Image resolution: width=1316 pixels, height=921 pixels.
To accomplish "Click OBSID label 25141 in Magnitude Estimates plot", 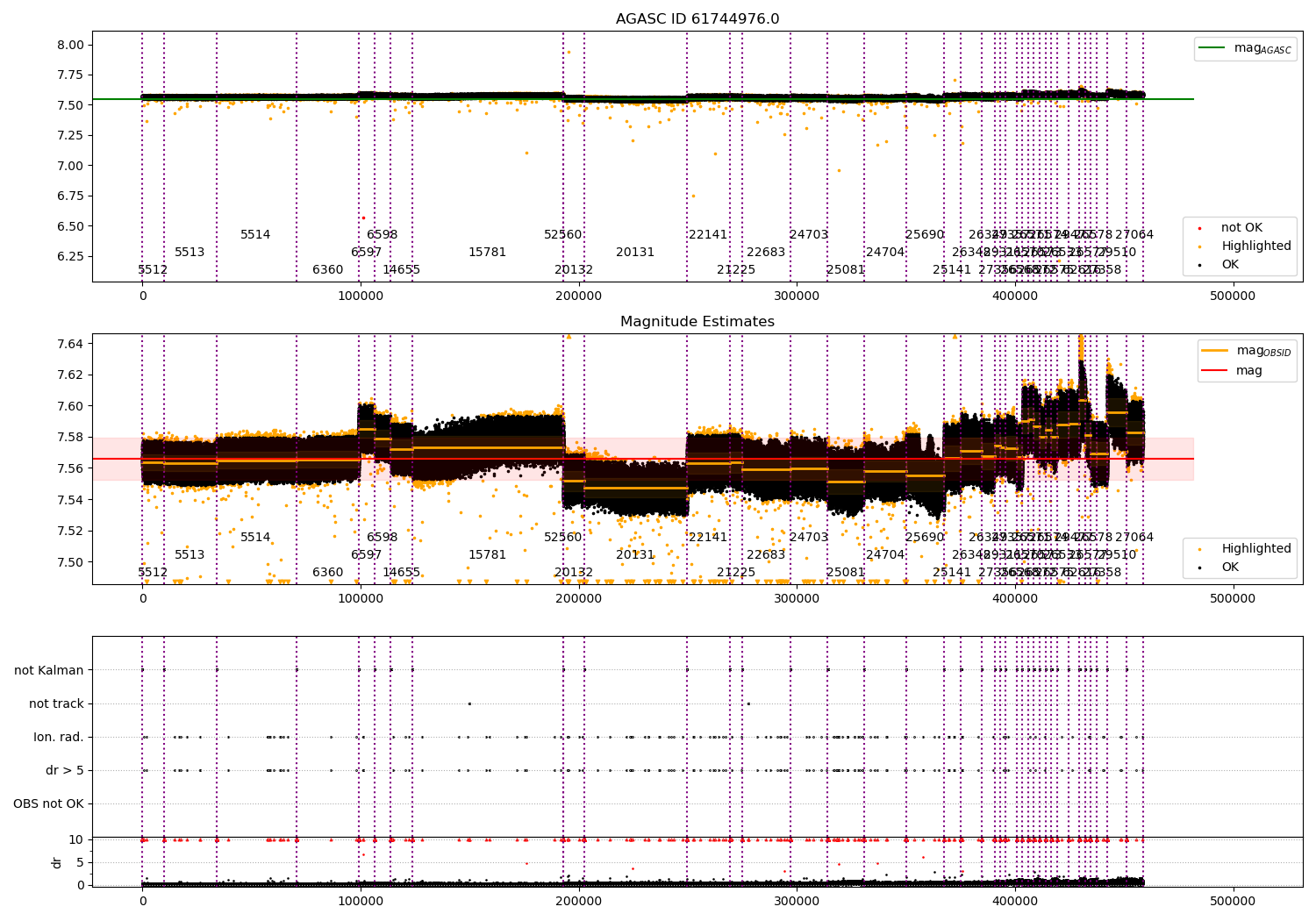I will tap(952, 573).
